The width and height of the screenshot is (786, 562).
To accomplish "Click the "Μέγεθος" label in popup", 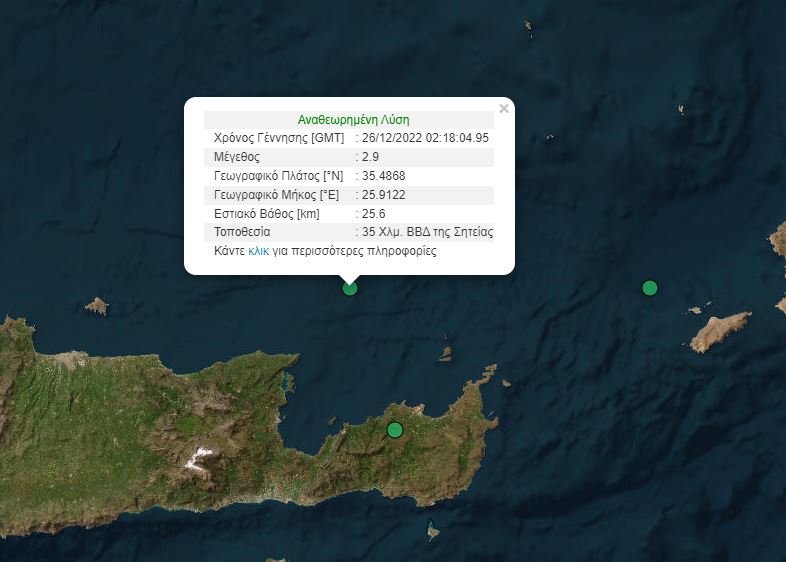I will 237,157.
